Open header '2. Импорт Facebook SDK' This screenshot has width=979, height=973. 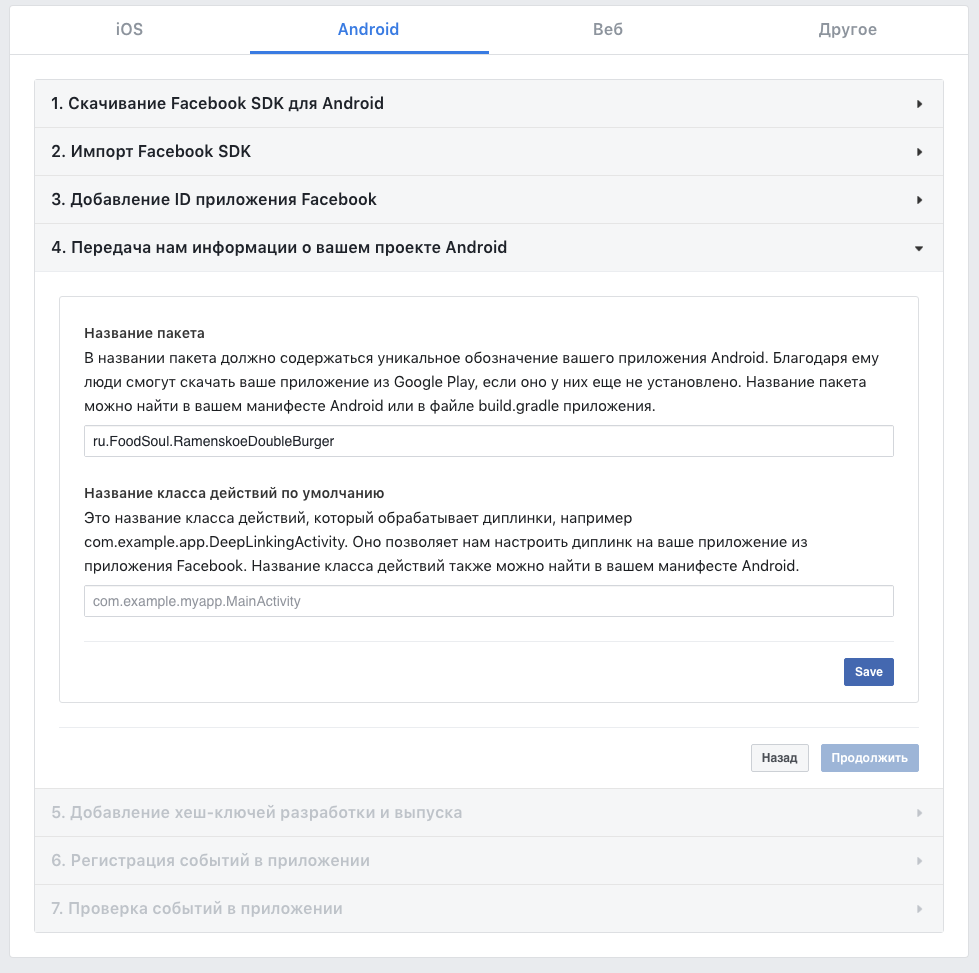(489, 152)
